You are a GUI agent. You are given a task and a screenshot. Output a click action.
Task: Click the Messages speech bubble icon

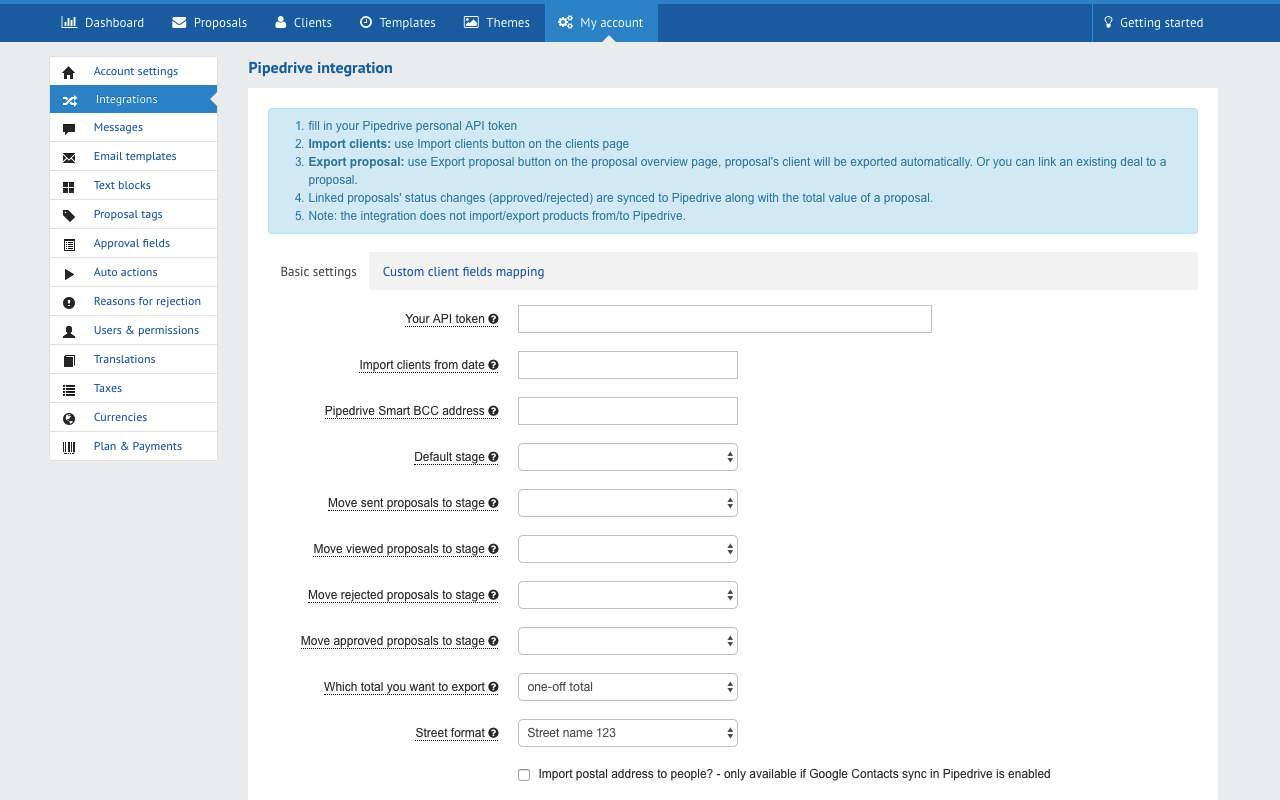(69, 128)
